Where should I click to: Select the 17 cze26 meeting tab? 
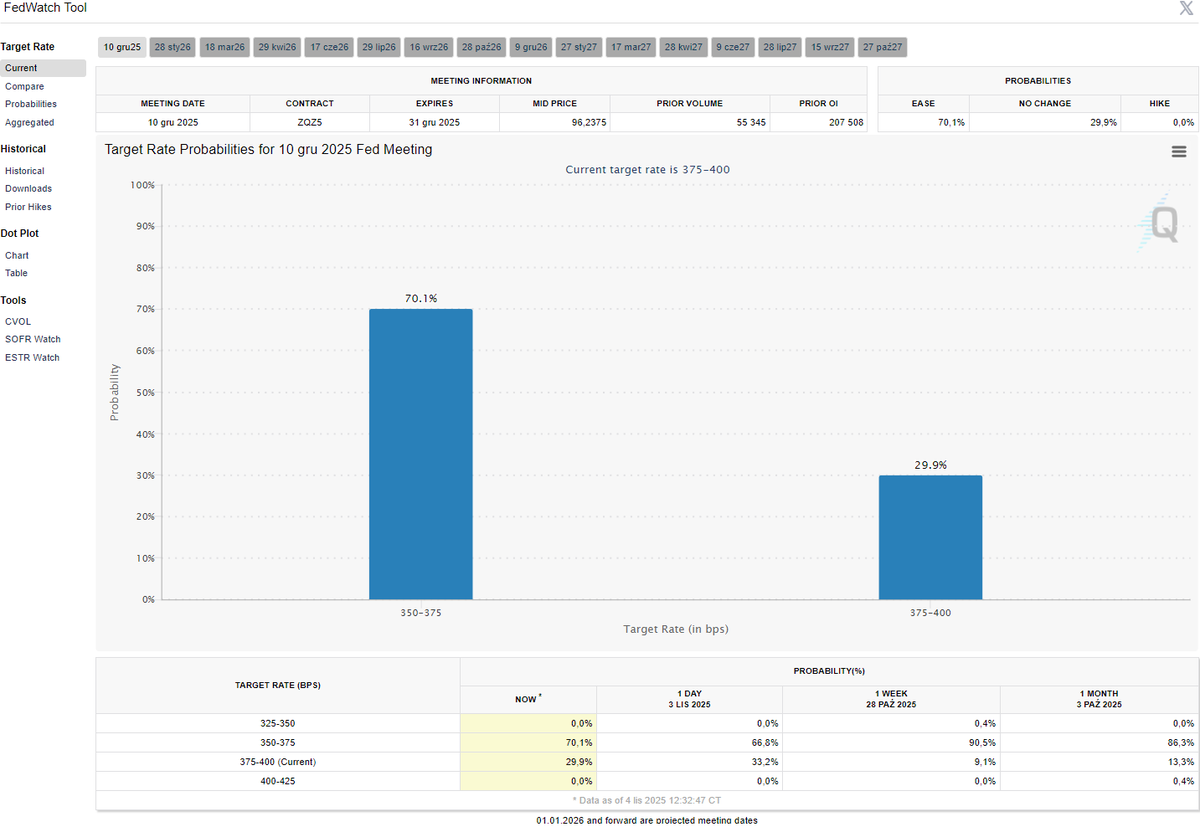pyautogui.click(x=329, y=47)
